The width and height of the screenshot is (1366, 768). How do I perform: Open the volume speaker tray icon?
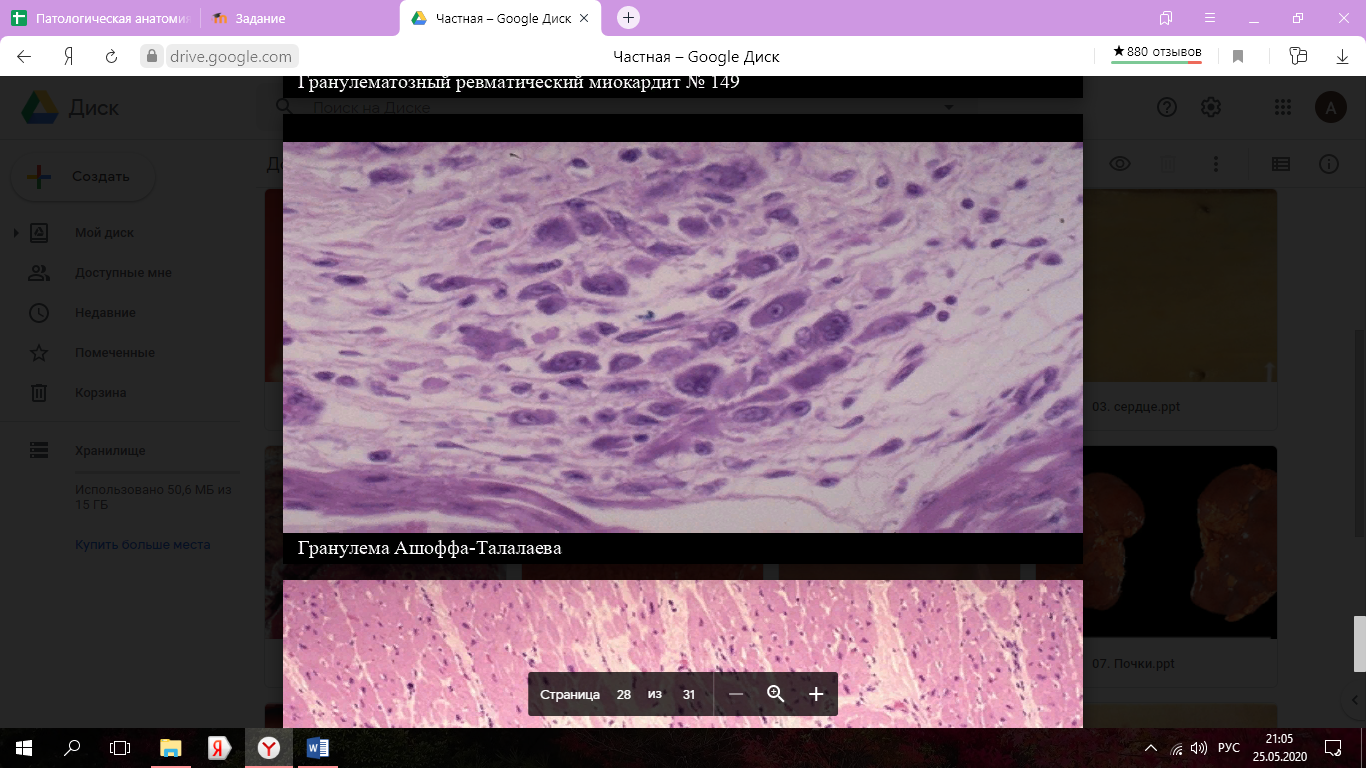point(1199,748)
